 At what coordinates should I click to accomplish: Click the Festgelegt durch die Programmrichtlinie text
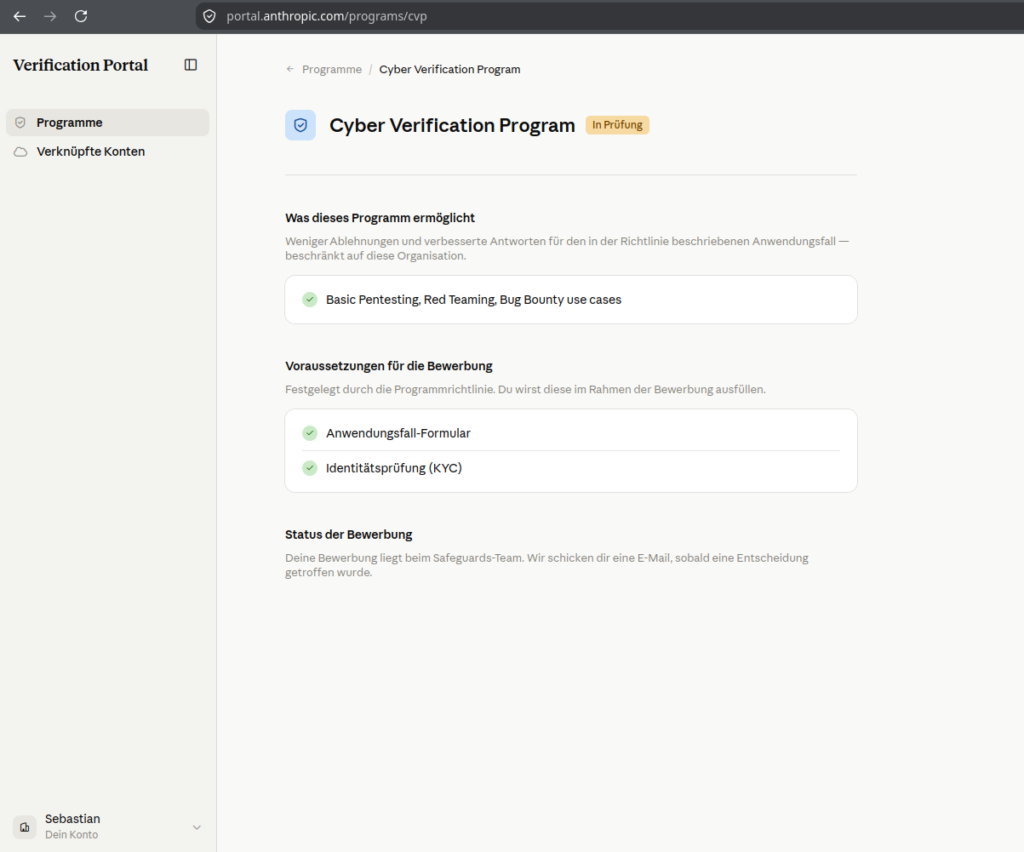(525, 389)
